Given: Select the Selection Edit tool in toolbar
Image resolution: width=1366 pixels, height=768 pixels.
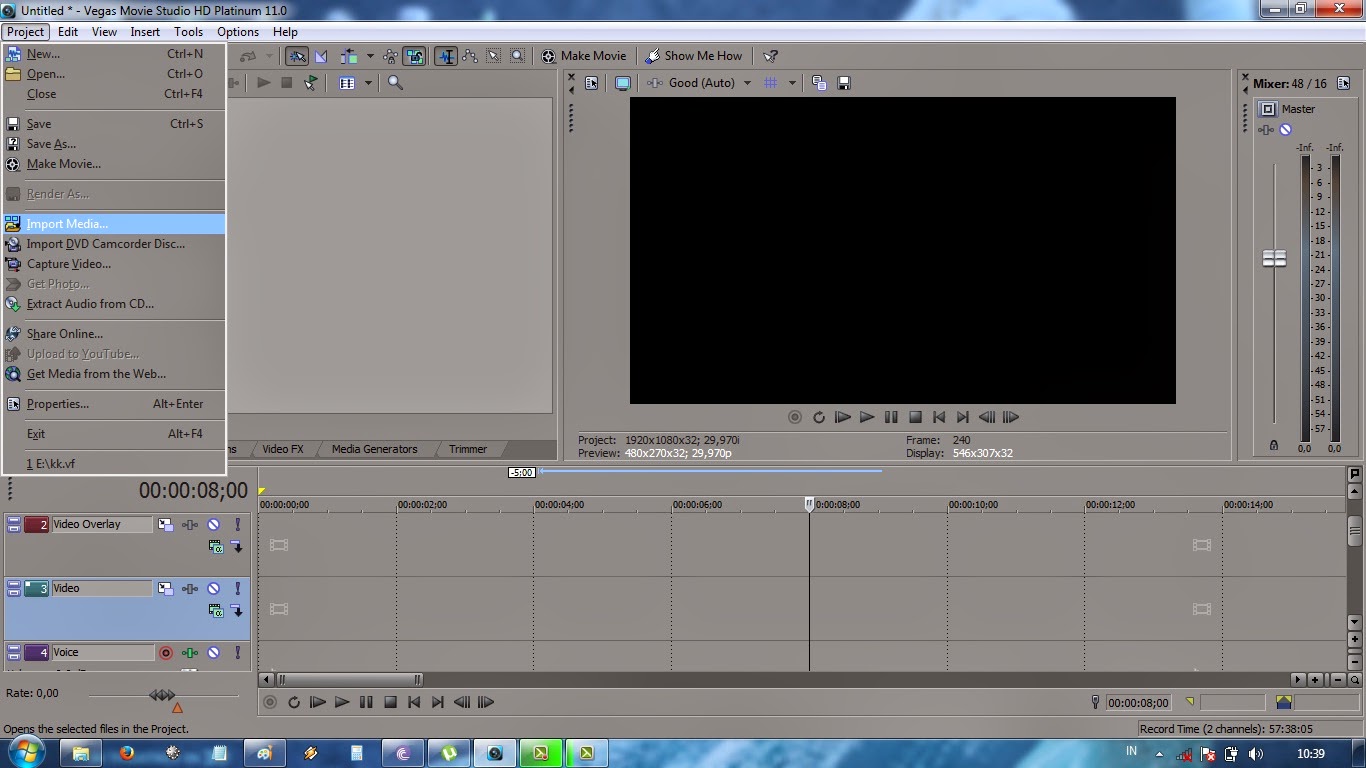Looking at the screenshot, I should pyautogui.click(x=493, y=56).
